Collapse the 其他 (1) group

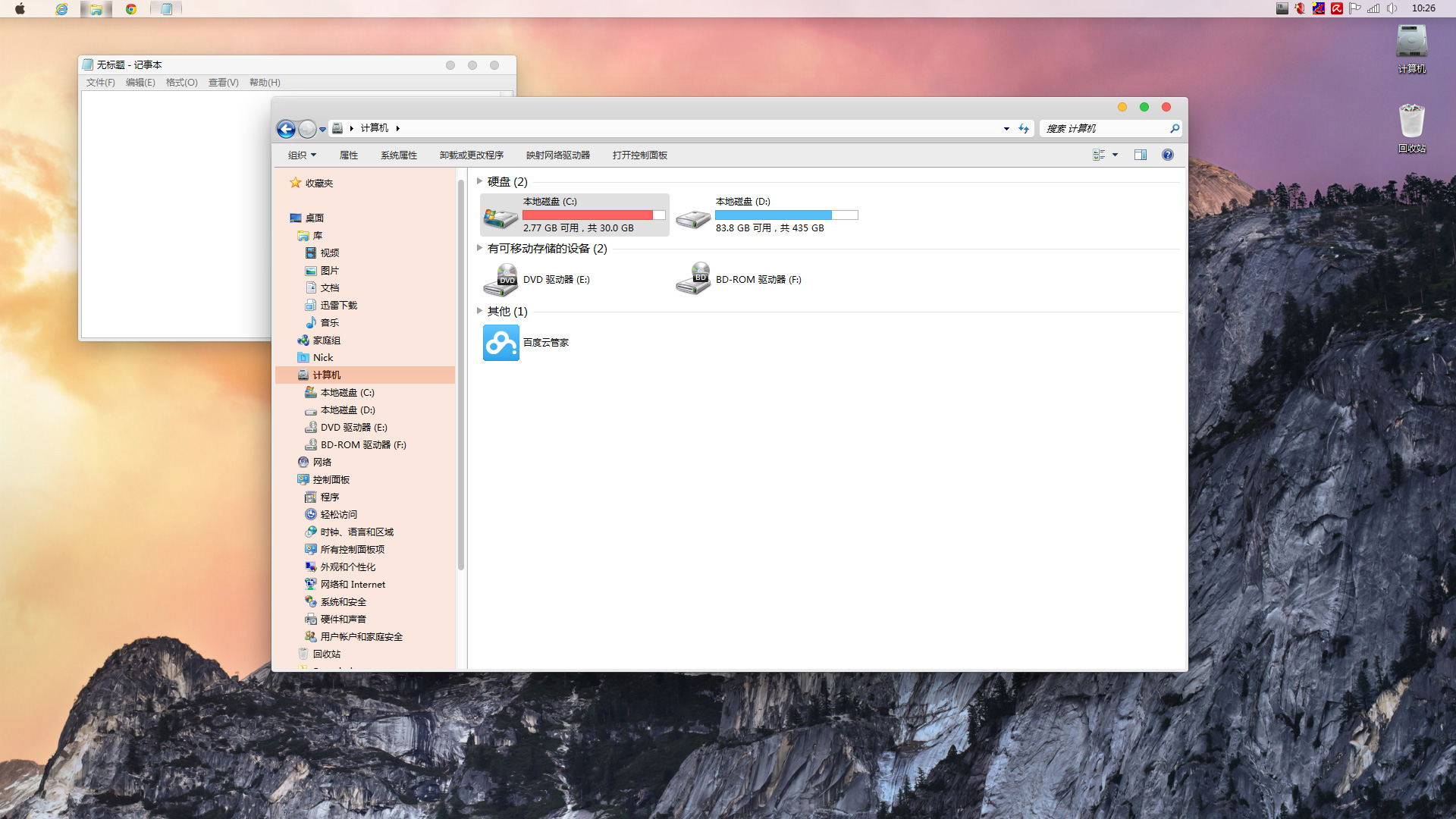click(479, 311)
